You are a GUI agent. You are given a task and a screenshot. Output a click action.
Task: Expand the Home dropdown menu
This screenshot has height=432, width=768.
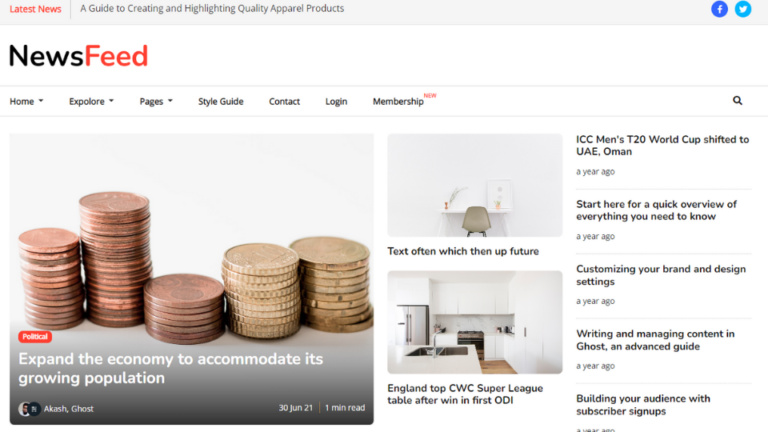point(26,101)
